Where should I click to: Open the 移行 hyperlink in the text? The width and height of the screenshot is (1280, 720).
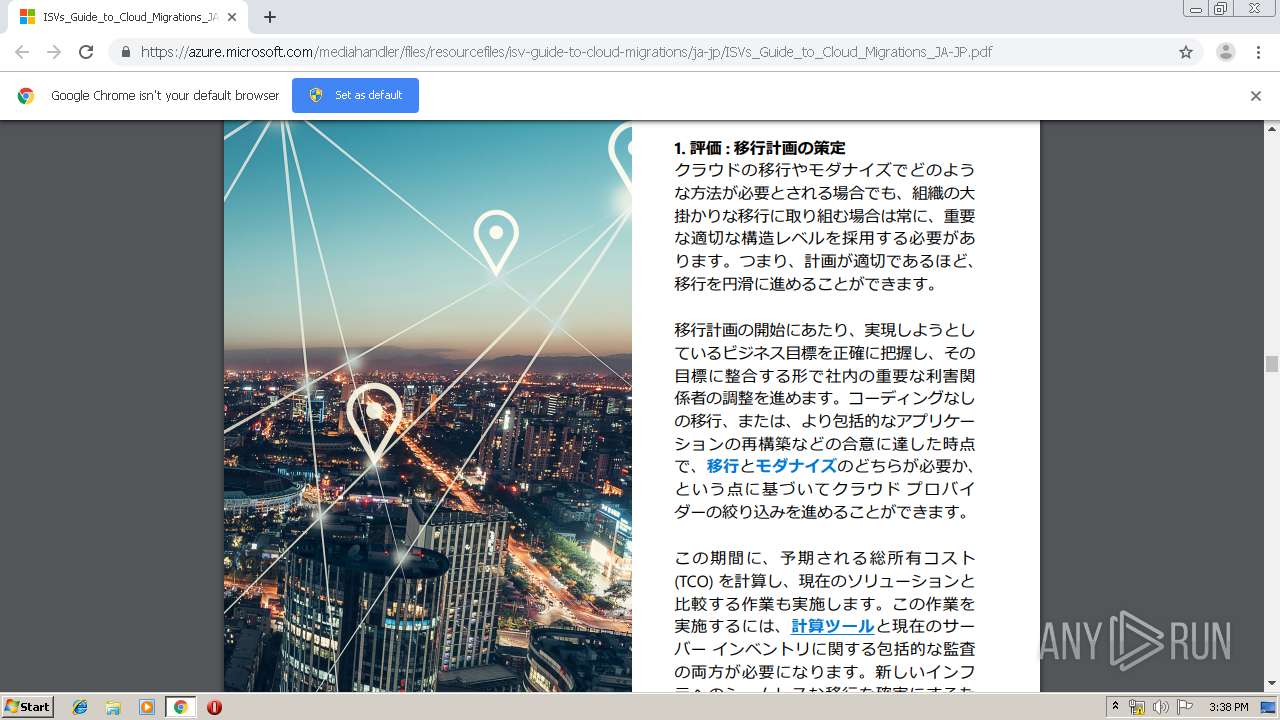(x=722, y=466)
